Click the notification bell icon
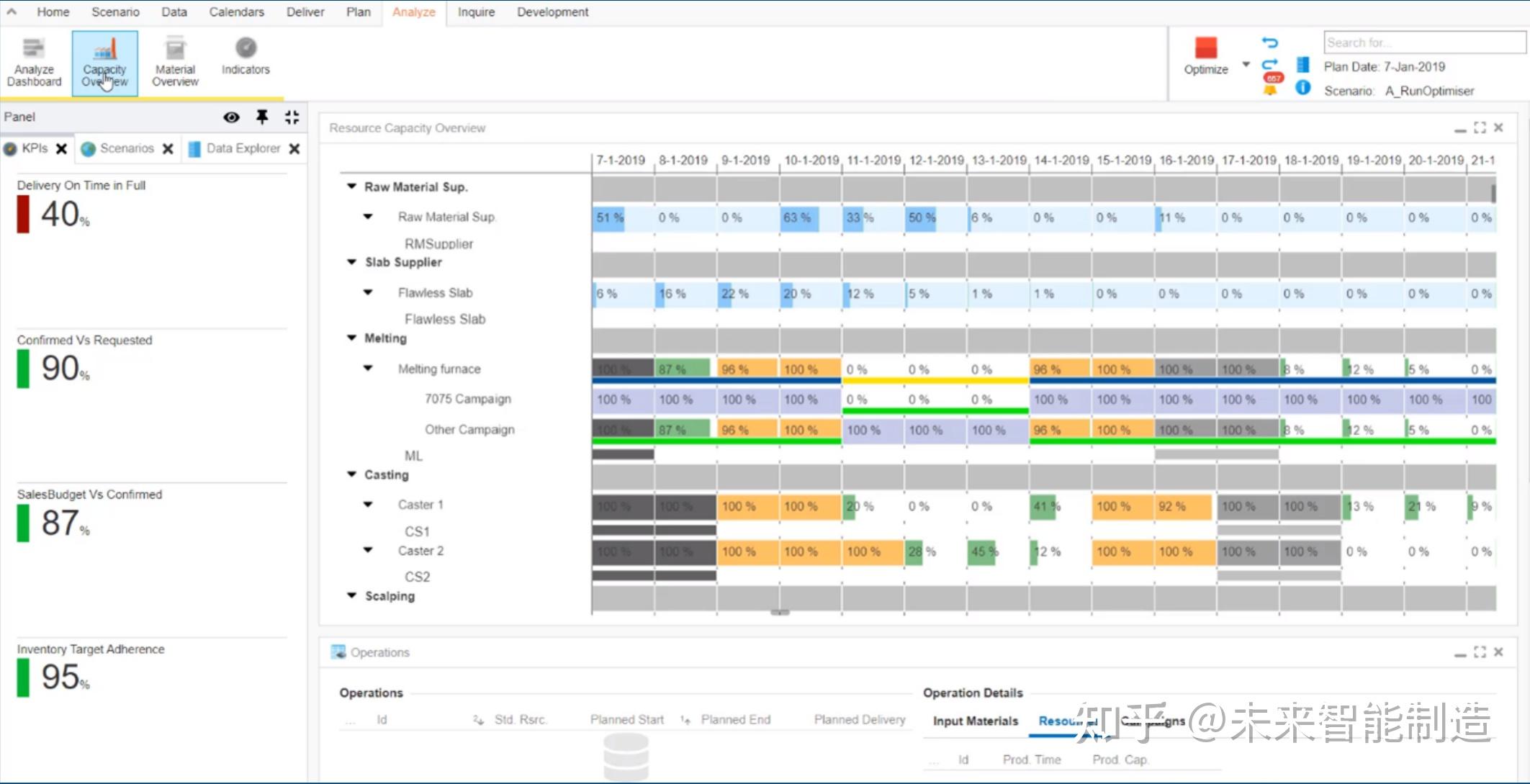The height and width of the screenshot is (784, 1530). 1270,90
